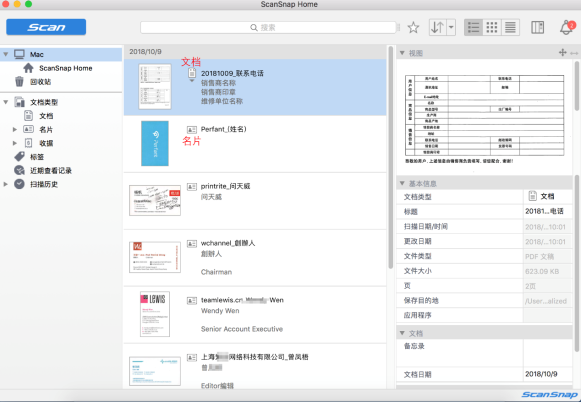The image size is (581, 402).
Task: Switch to list view with details
Action: click(x=474, y=27)
